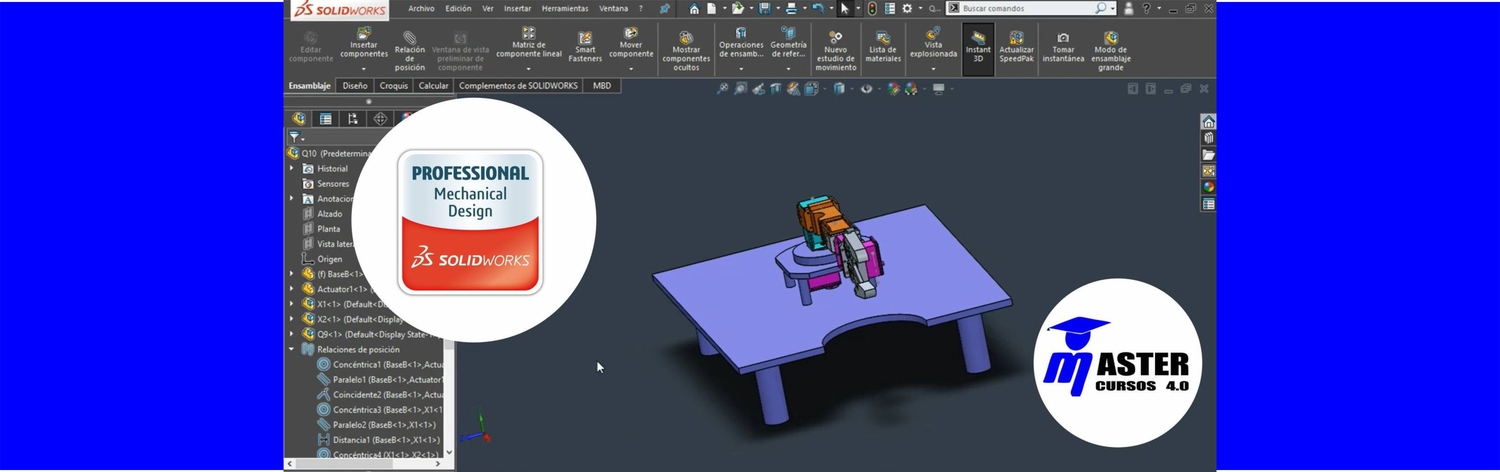Click the Hide/Show items eye icon
The image size is (1500, 472).
[x=866, y=89]
